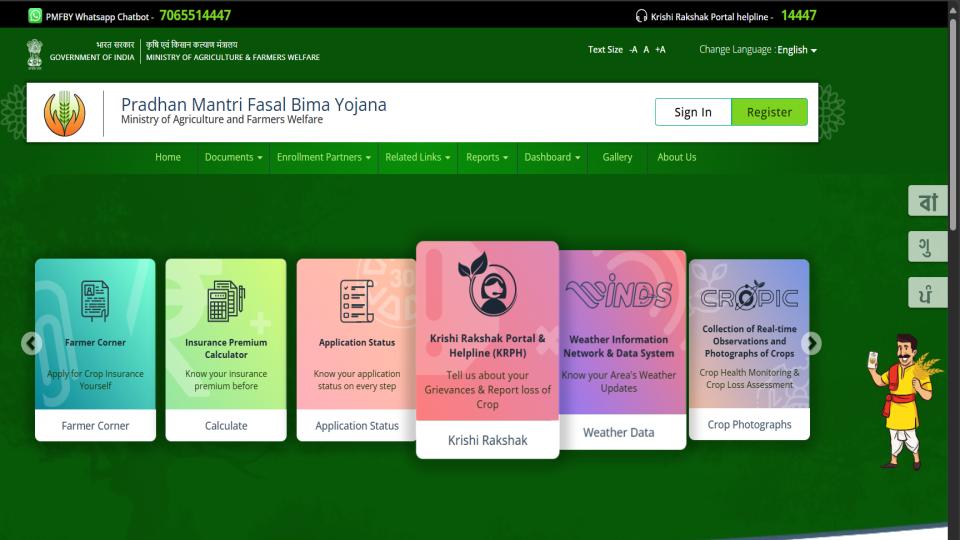Viewport: 960px width, 540px height.
Task: Decrease text size with -A
Action: [633, 50]
